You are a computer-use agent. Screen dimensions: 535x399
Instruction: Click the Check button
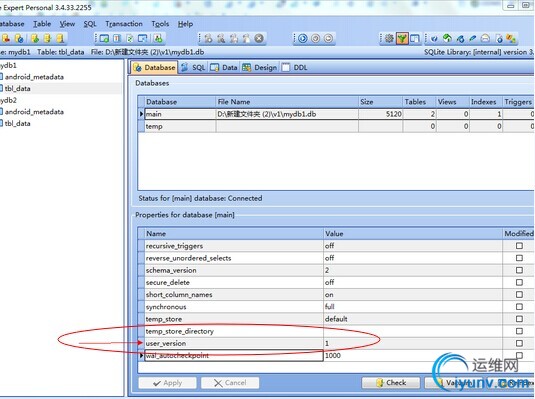pos(391,383)
